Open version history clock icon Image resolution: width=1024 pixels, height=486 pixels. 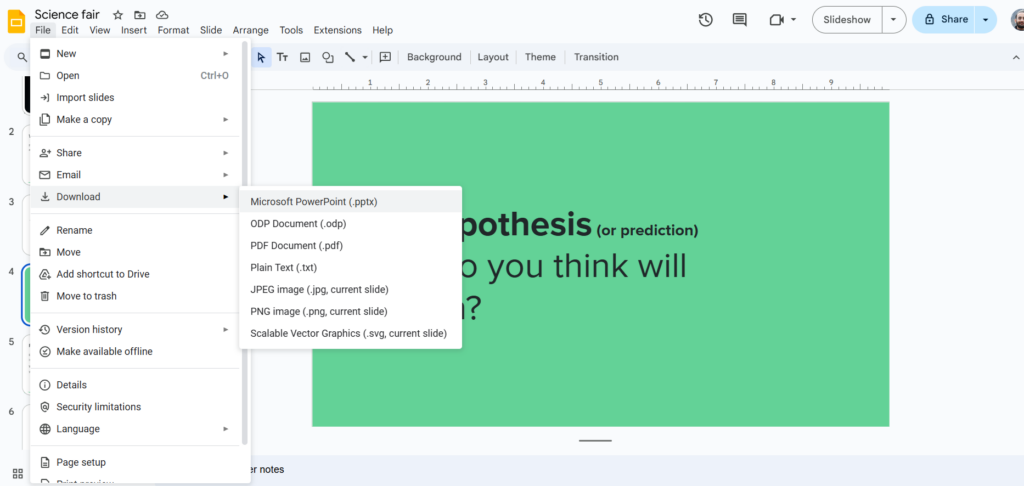pos(705,19)
